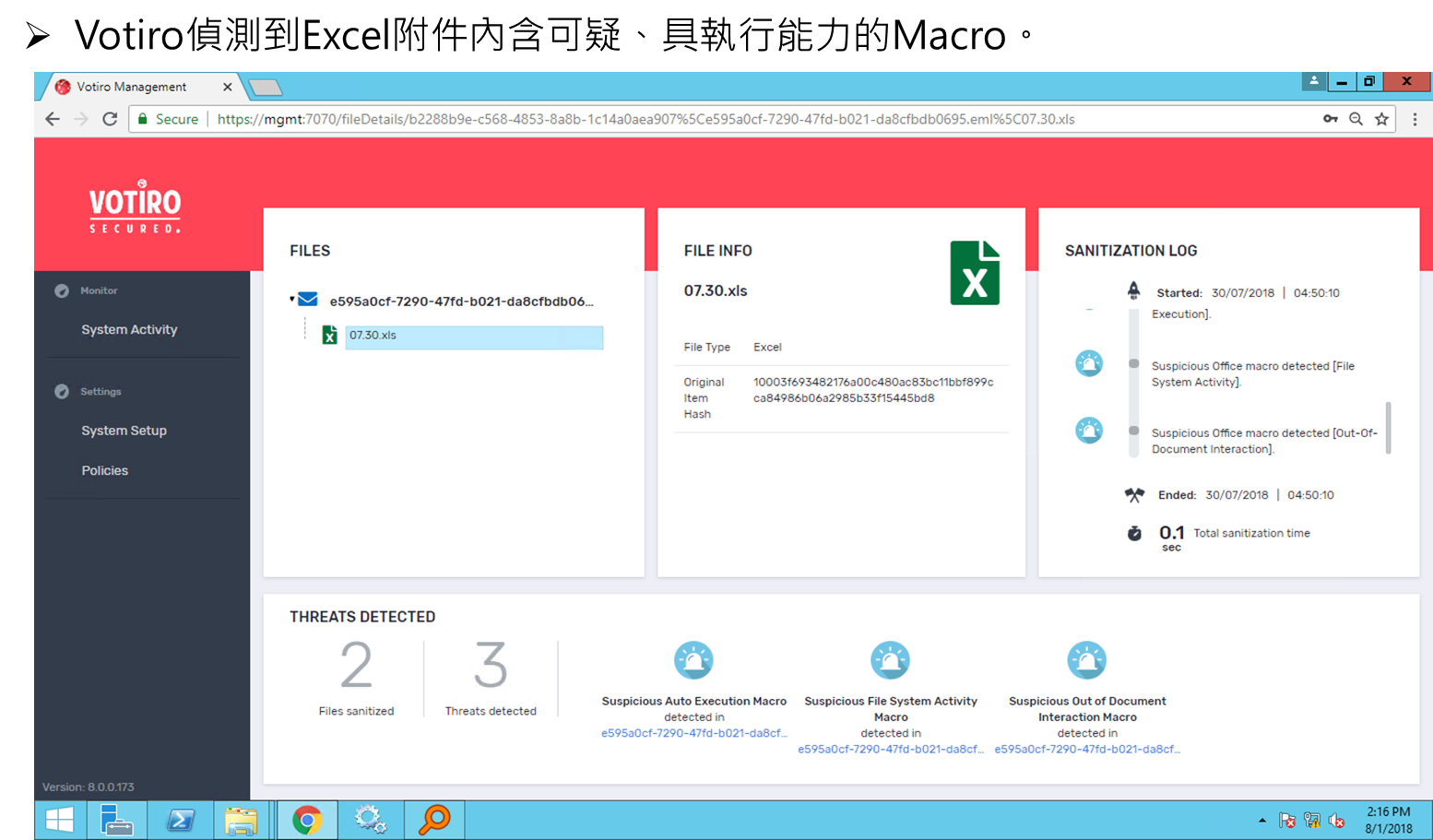Open System Activity in the sidebar
The height and width of the screenshot is (840, 1433).
click(x=129, y=329)
